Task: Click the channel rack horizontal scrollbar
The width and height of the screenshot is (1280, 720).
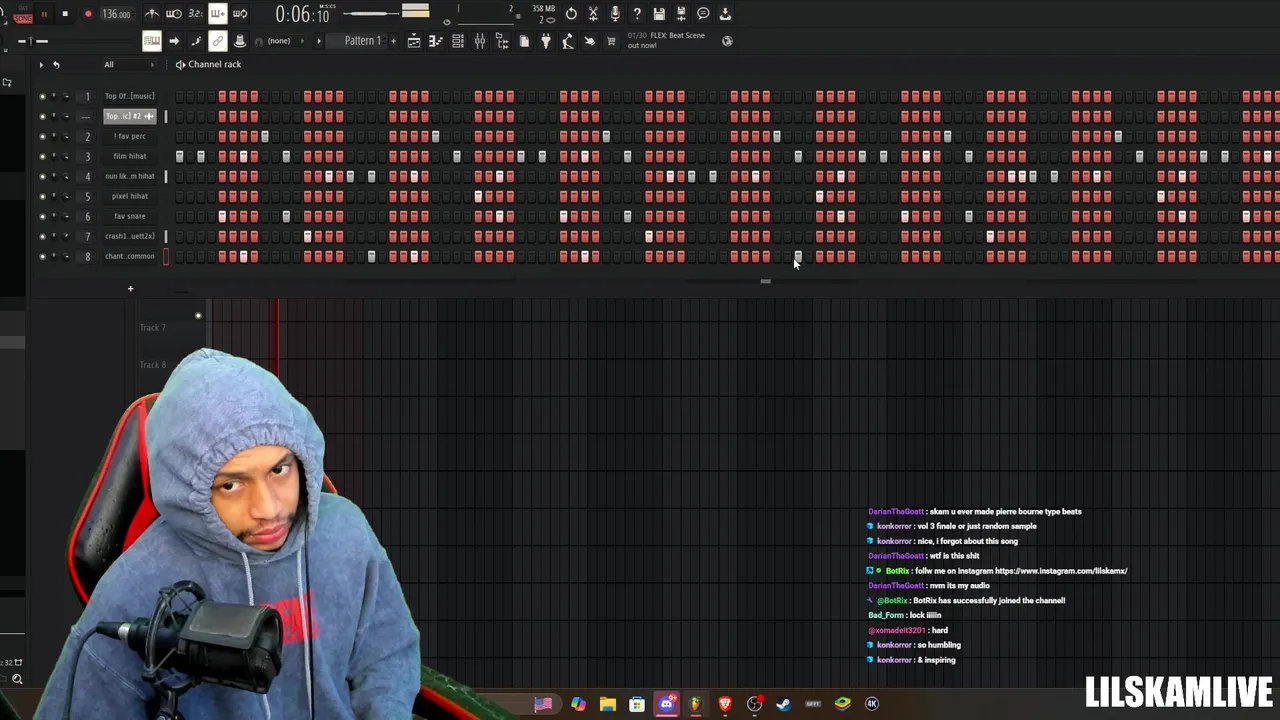Action: [x=765, y=281]
